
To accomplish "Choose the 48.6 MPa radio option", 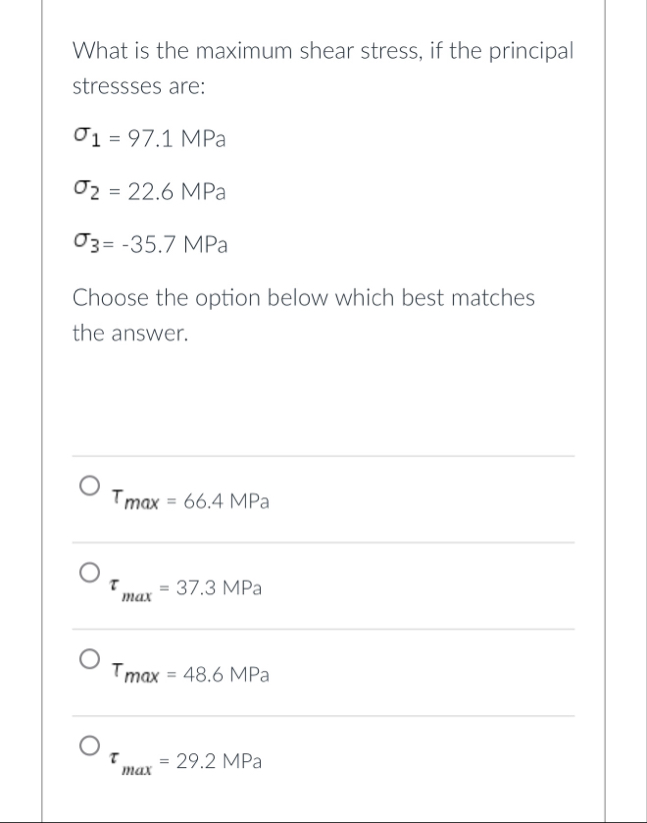I will pyautogui.click(x=90, y=659).
